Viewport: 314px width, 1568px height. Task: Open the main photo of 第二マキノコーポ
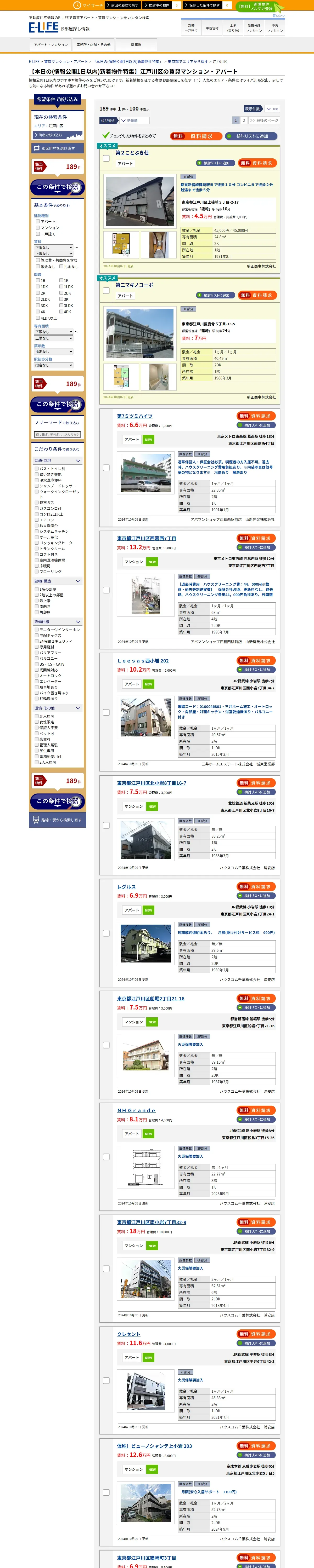click(x=140, y=333)
